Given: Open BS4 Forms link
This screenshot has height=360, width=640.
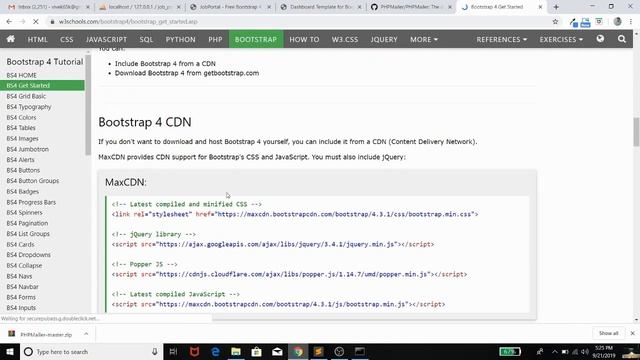Looking at the screenshot, I should pos(21,297).
